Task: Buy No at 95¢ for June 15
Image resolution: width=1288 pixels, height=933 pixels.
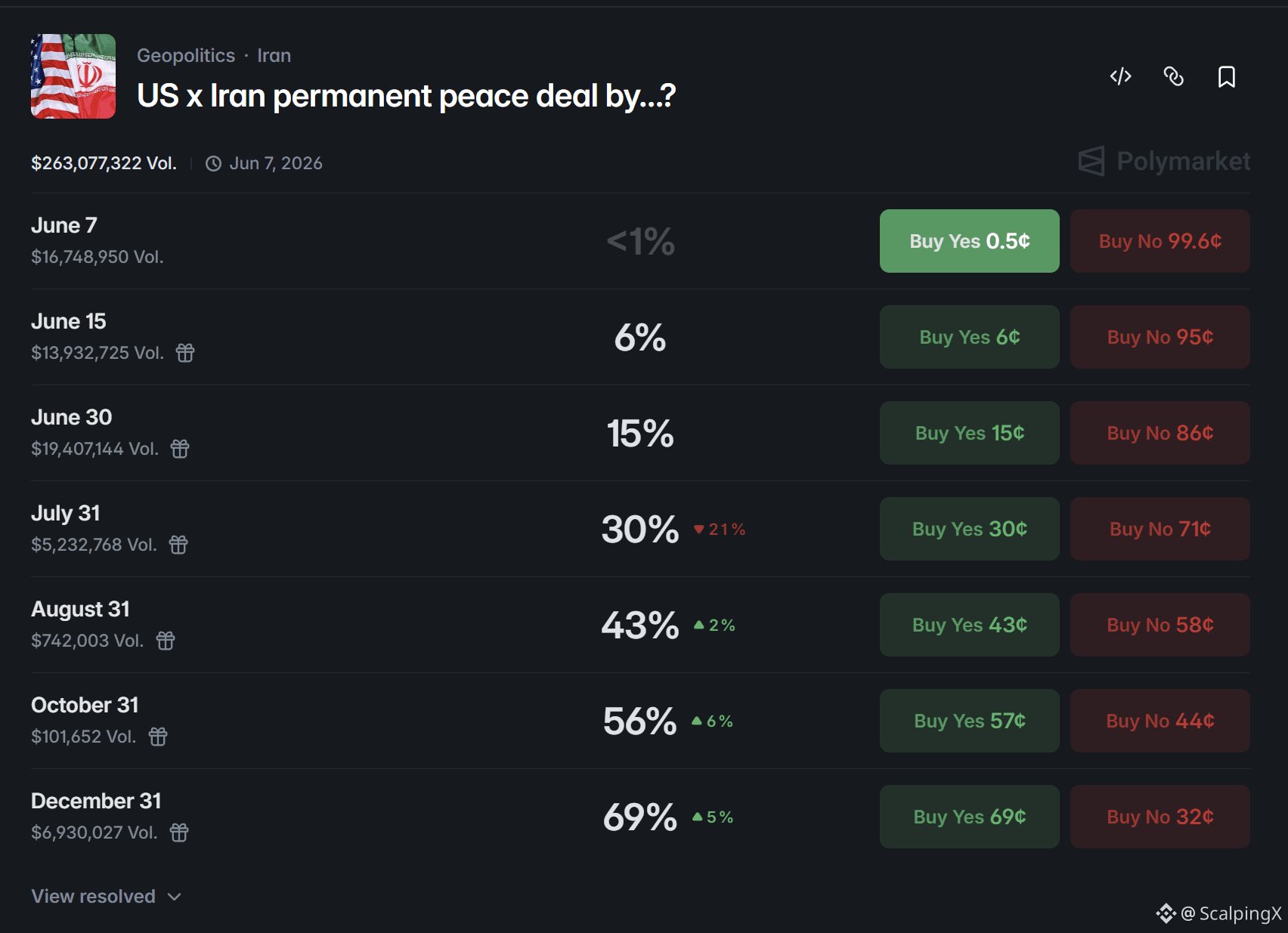Action: point(1160,337)
